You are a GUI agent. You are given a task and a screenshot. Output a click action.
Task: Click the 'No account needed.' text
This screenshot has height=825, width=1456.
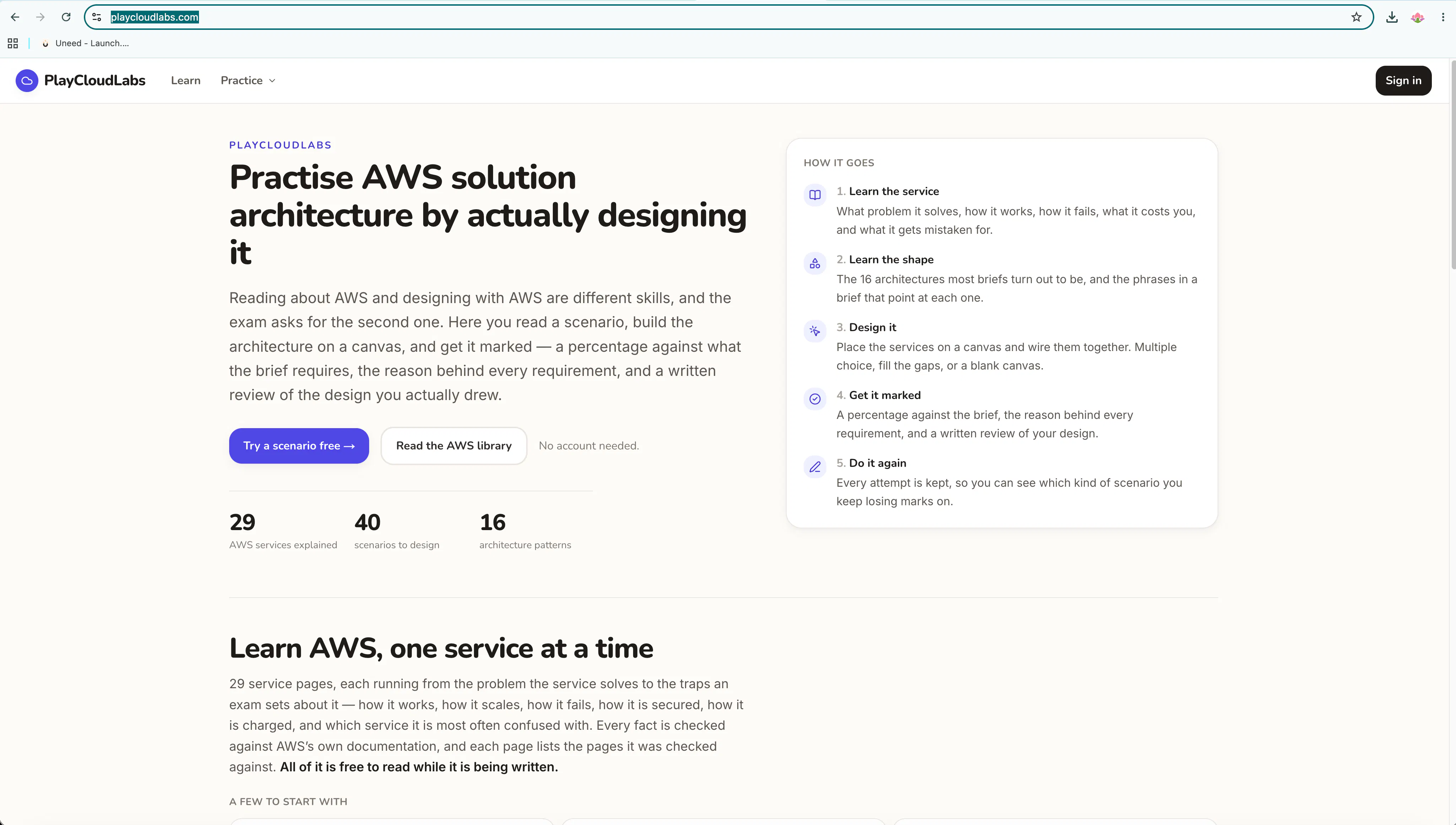589,446
